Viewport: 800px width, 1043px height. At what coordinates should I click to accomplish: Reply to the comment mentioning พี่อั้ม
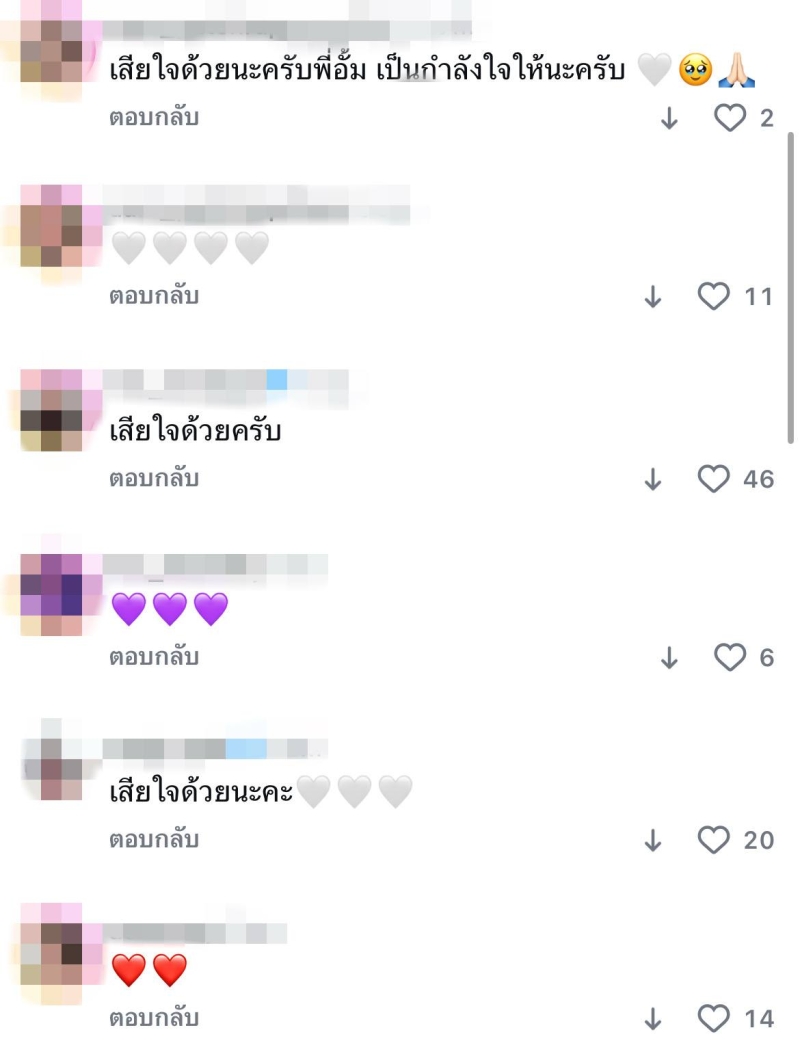click(x=154, y=118)
